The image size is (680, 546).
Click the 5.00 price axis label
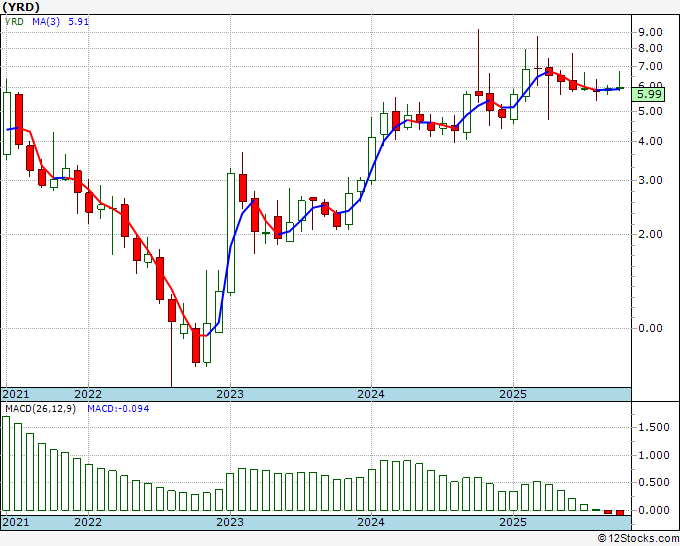650,111
